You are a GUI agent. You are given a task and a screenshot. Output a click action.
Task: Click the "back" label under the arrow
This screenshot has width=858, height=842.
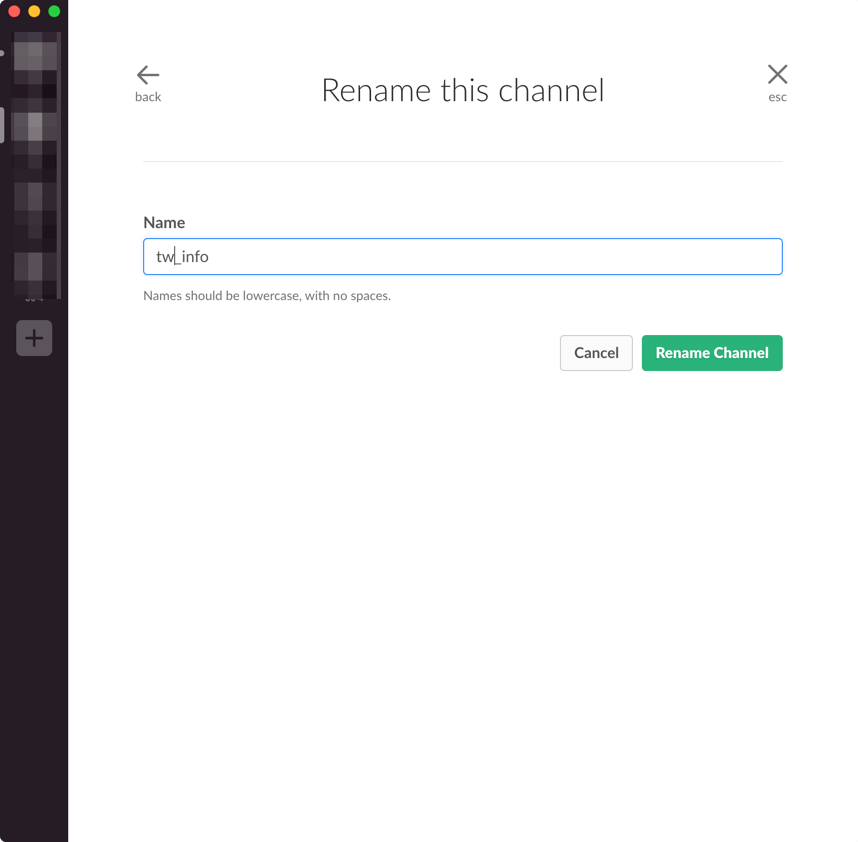point(148,97)
